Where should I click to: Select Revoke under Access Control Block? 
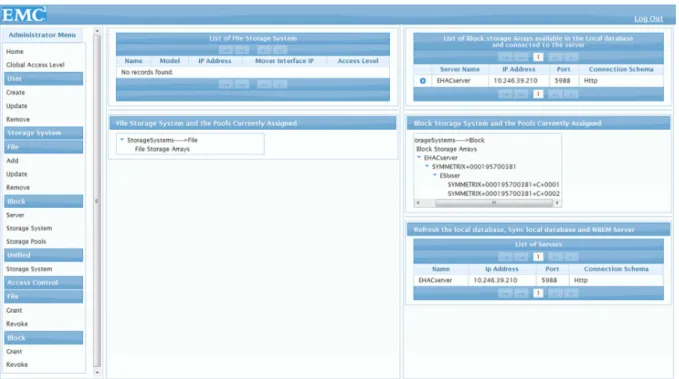(x=17, y=365)
